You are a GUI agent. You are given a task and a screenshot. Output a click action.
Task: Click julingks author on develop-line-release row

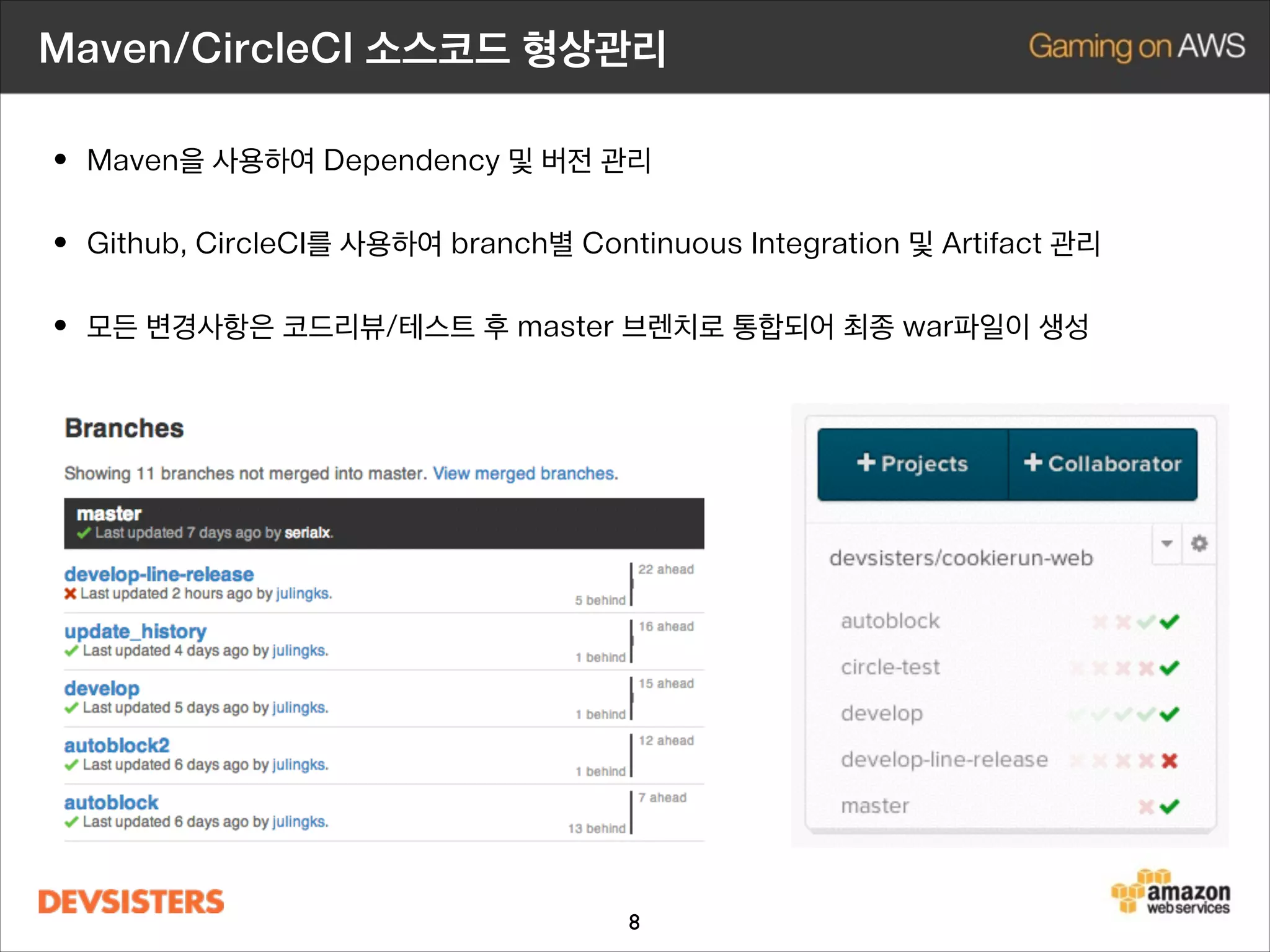pos(303,594)
